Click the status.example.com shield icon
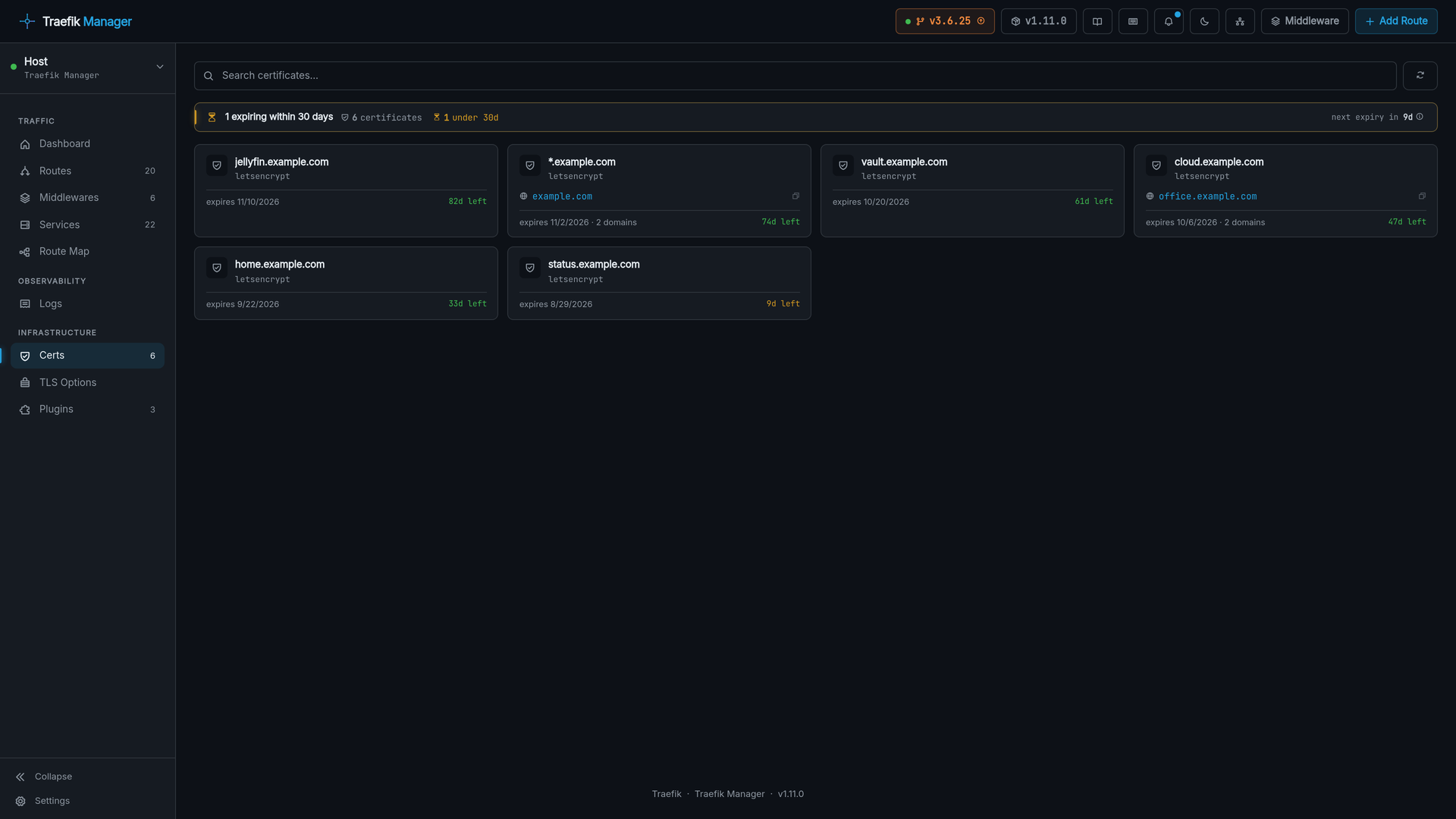This screenshot has width=1456, height=819. [x=530, y=268]
